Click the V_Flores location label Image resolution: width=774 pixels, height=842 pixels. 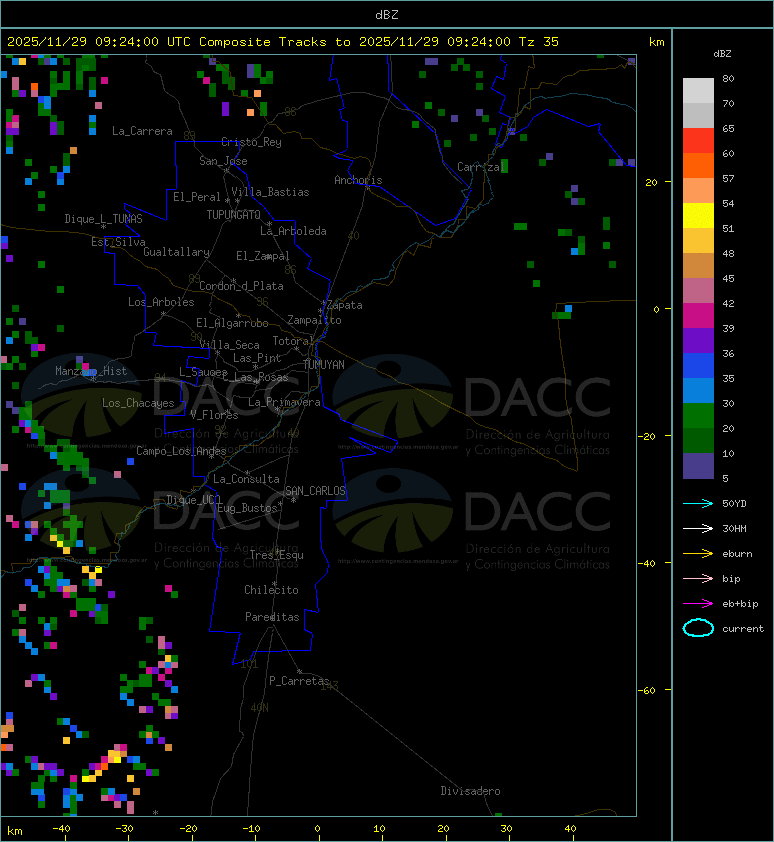214,415
